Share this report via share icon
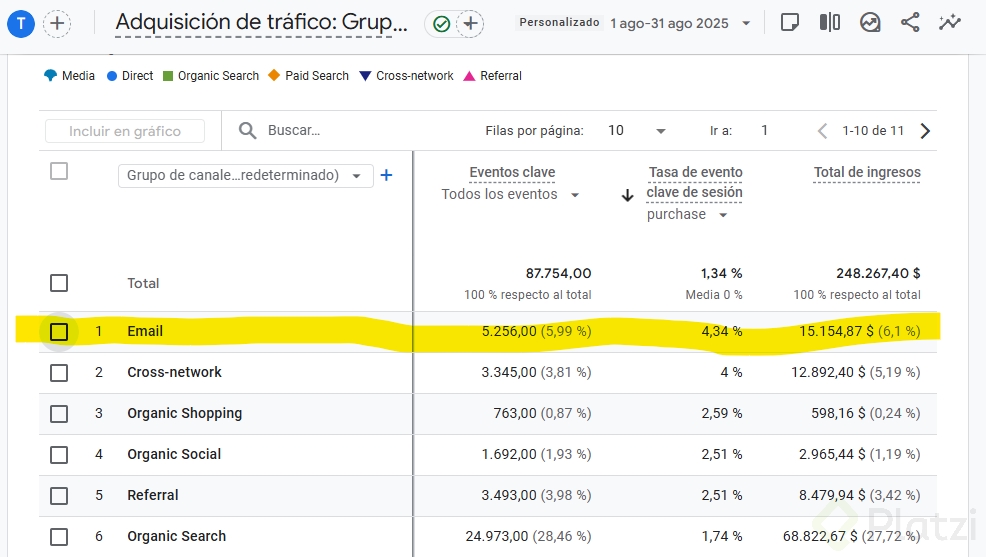The width and height of the screenshot is (986, 557). [x=909, y=22]
